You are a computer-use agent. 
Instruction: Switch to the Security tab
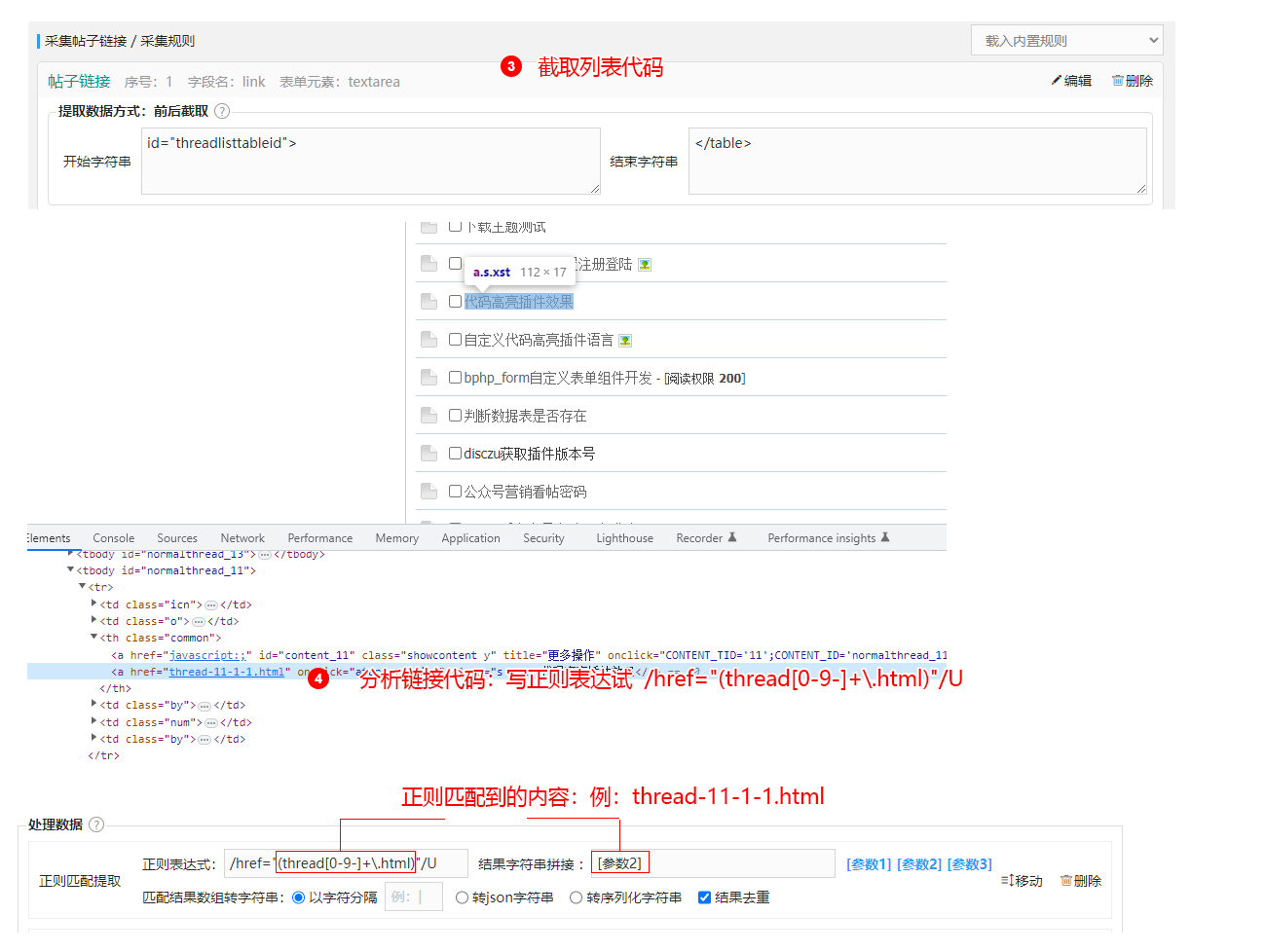pos(543,538)
